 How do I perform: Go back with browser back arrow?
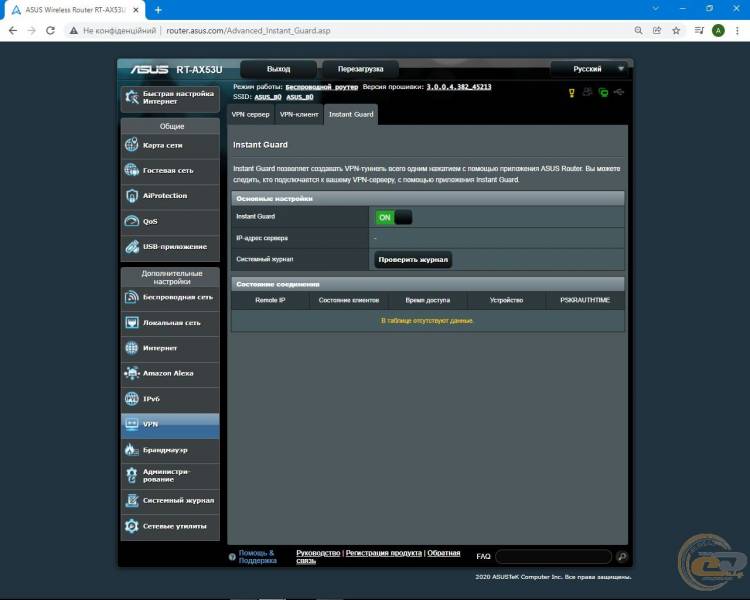click(13, 31)
